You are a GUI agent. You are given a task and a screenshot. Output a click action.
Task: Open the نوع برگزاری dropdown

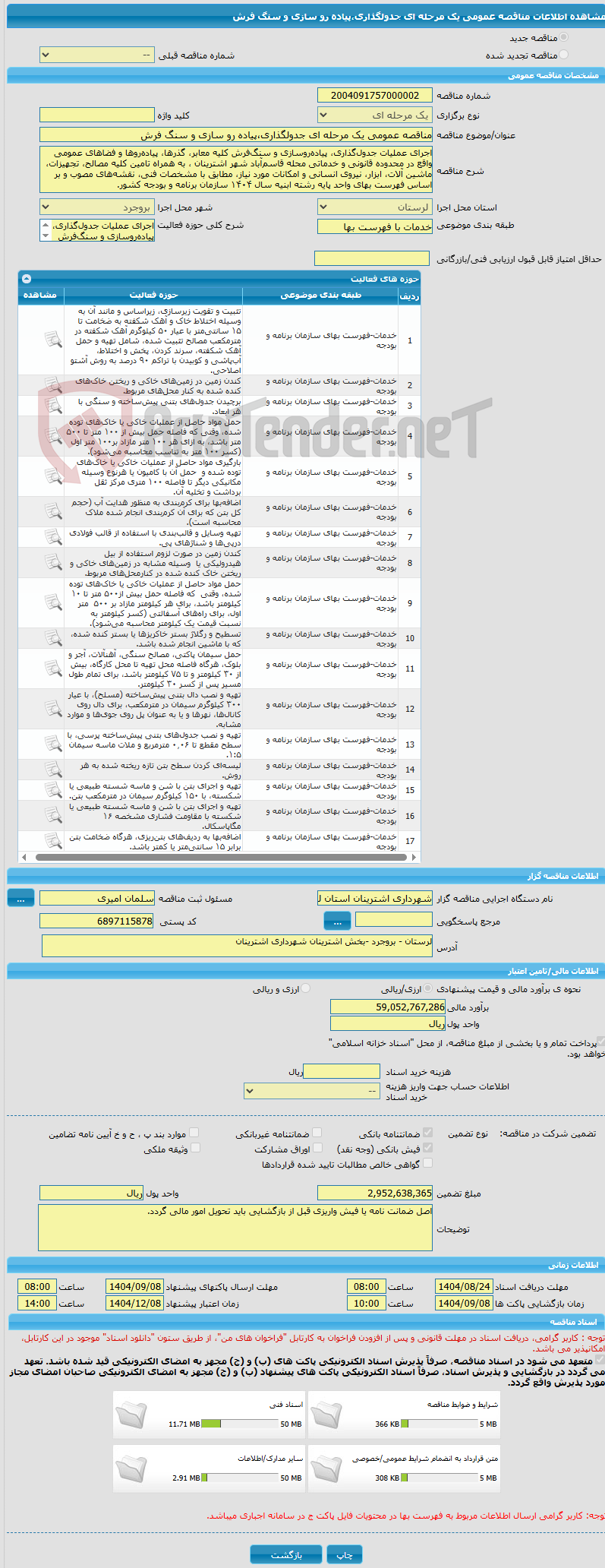coord(375,115)
